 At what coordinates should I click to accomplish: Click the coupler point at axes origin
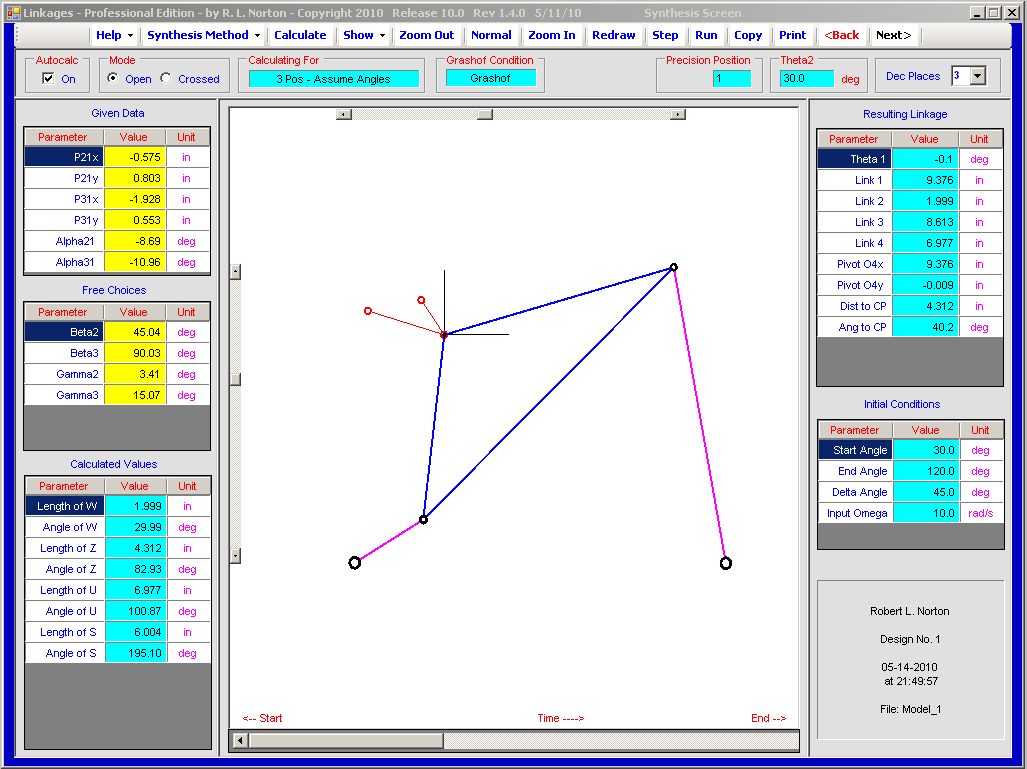(444, 335)
